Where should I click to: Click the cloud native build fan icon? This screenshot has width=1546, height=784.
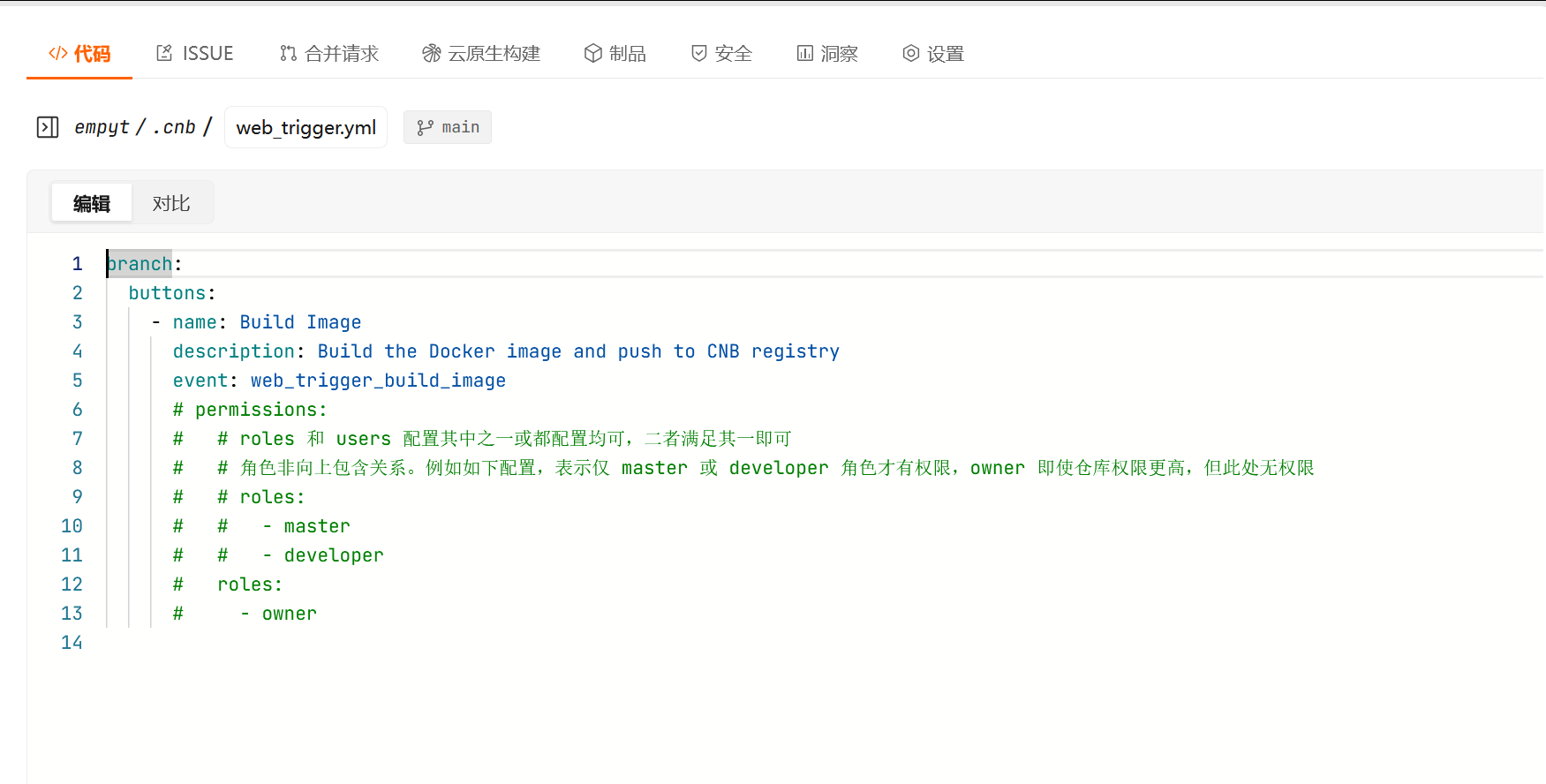[x=432, y=53]
